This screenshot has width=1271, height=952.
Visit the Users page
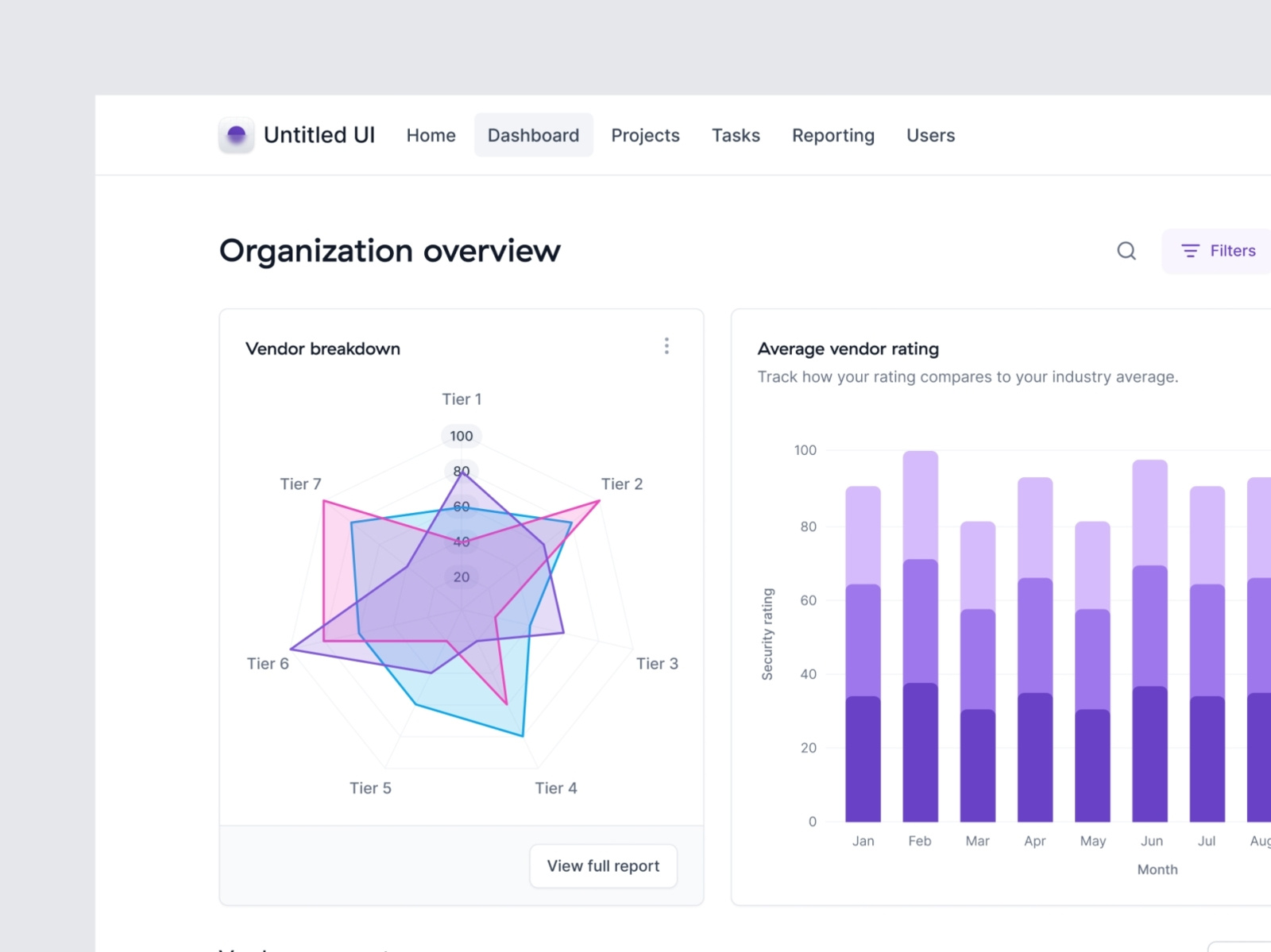tap(930, 135)
